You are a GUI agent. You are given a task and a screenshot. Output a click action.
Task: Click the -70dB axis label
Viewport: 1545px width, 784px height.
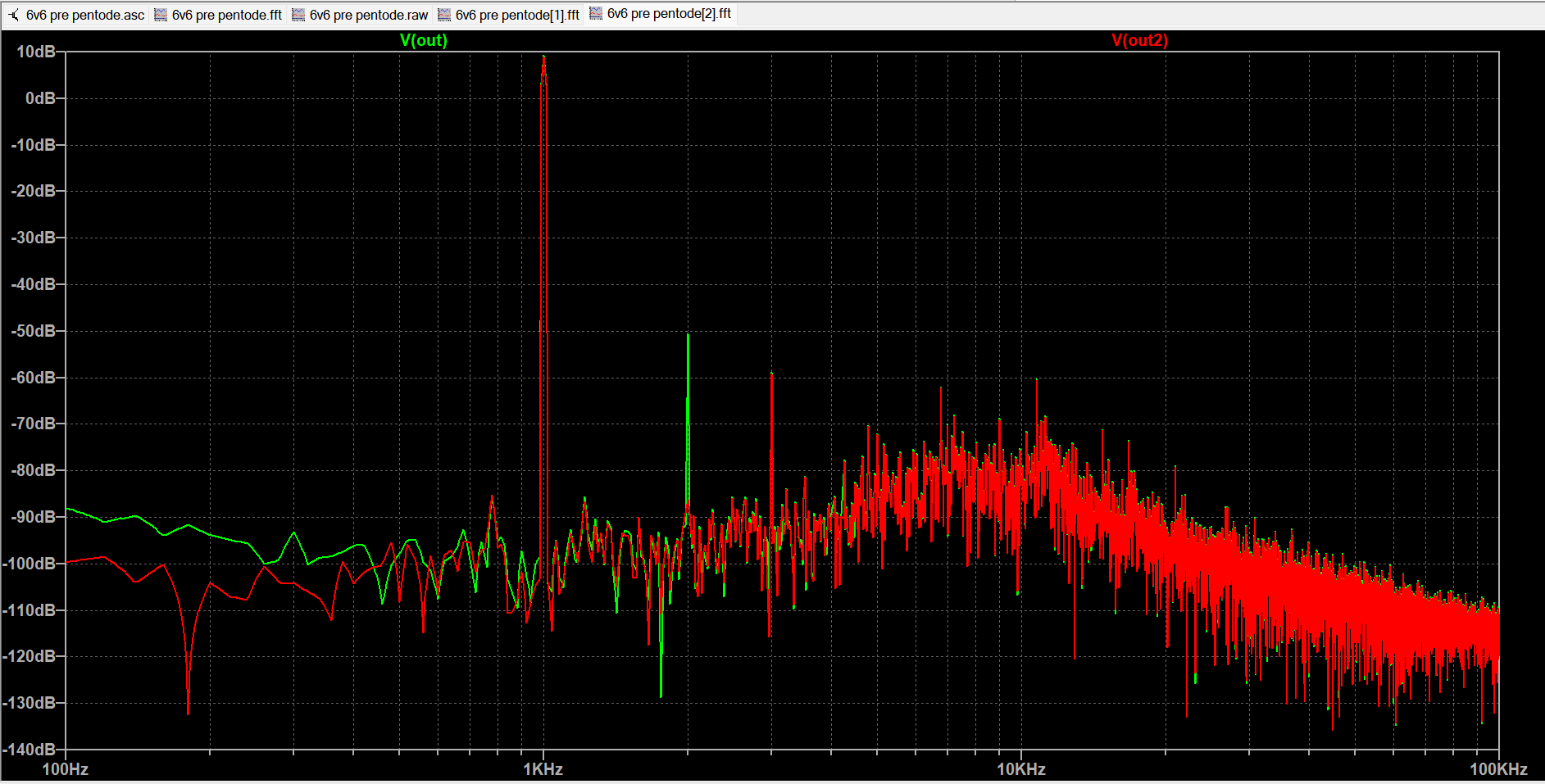[33, 424]
